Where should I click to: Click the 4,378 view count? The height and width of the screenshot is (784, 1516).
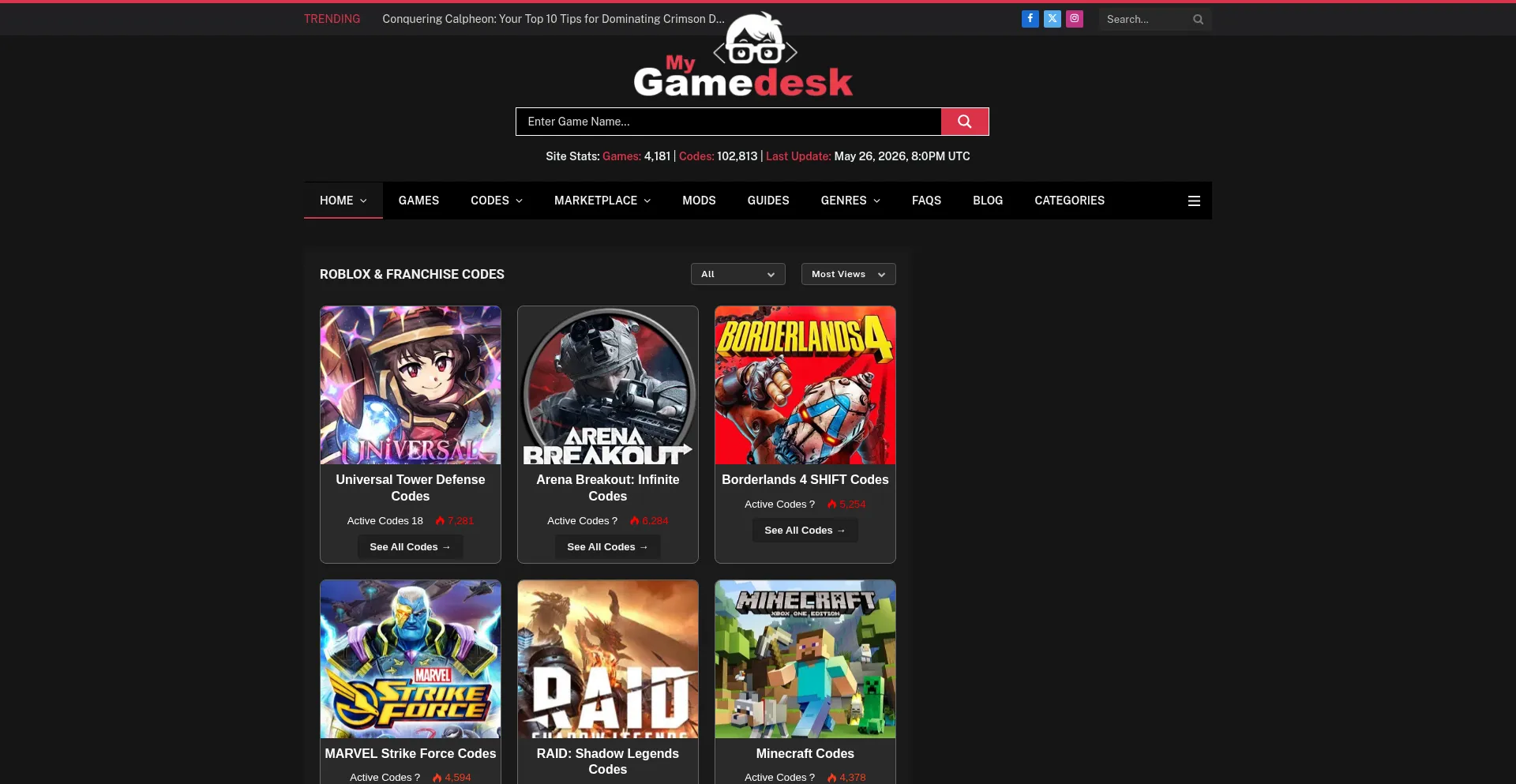pos(853,778)
